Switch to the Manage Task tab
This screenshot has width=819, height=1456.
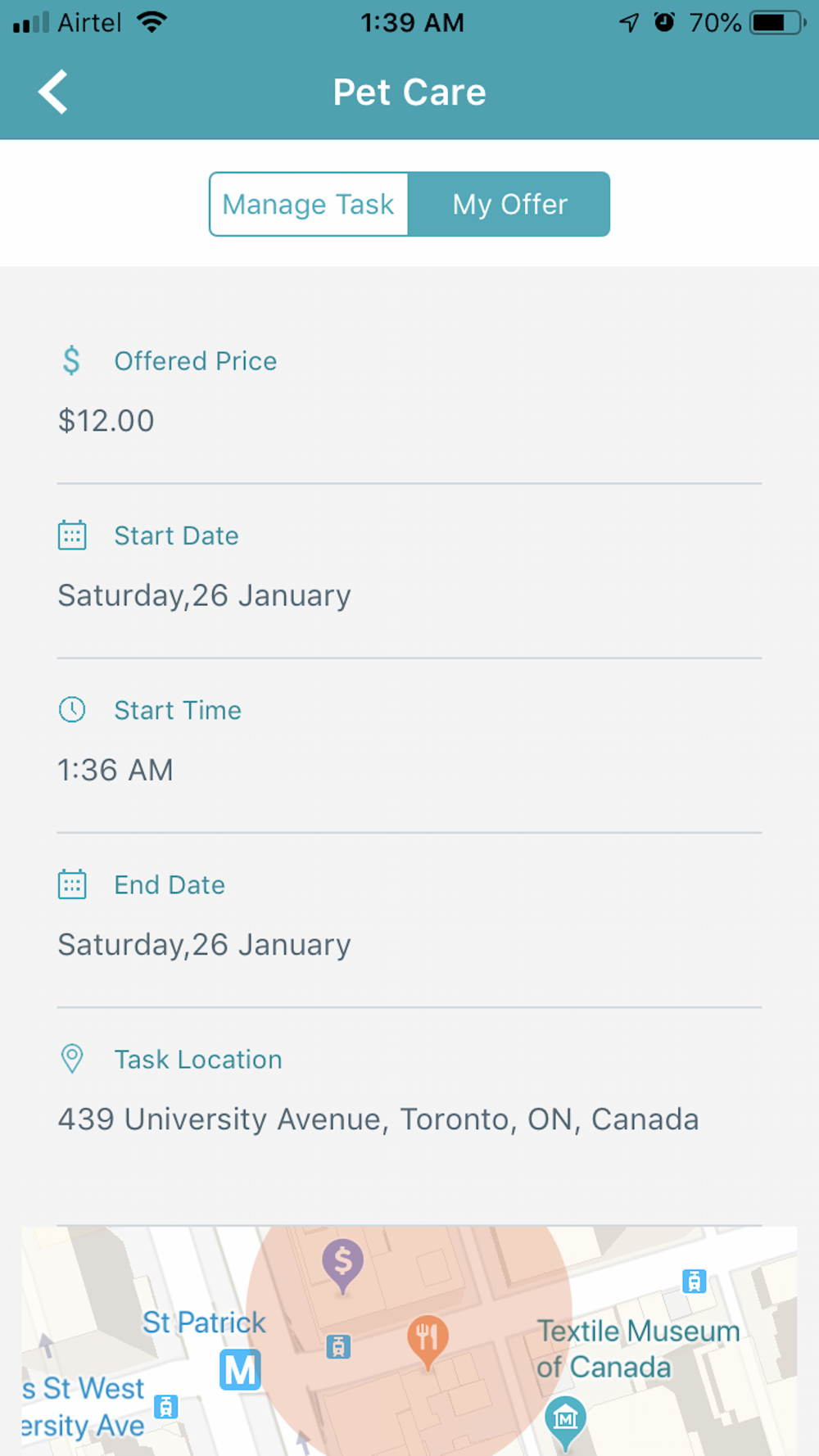[309, 205]
